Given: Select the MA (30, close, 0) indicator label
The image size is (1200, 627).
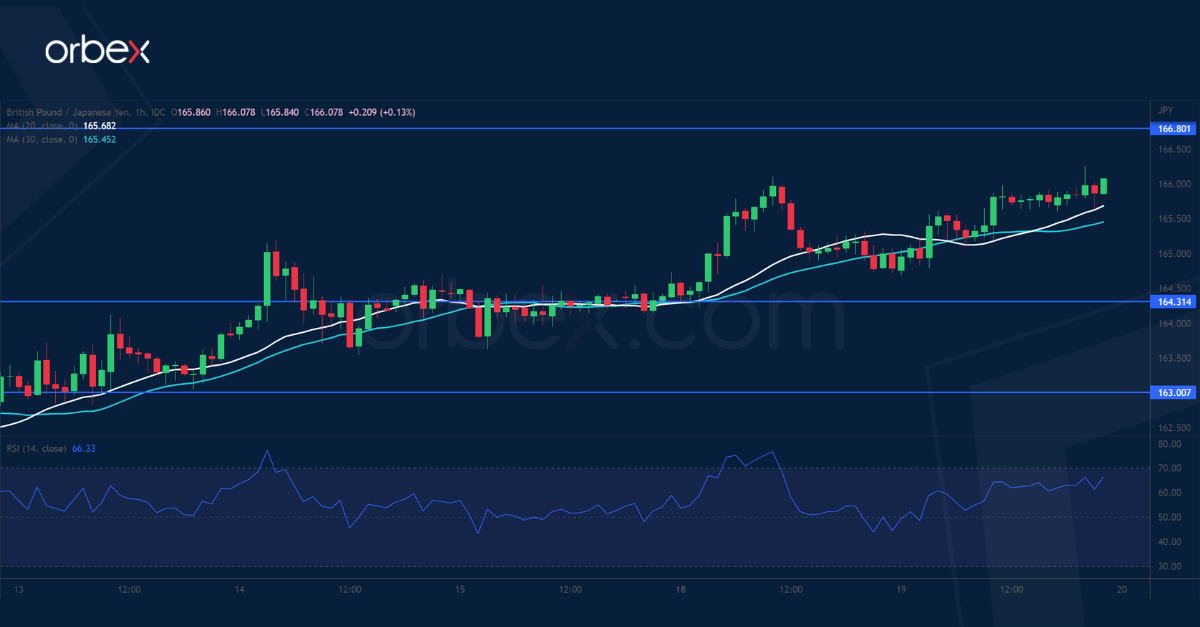Looking at the screenshot, I should [x=43, y=141].
